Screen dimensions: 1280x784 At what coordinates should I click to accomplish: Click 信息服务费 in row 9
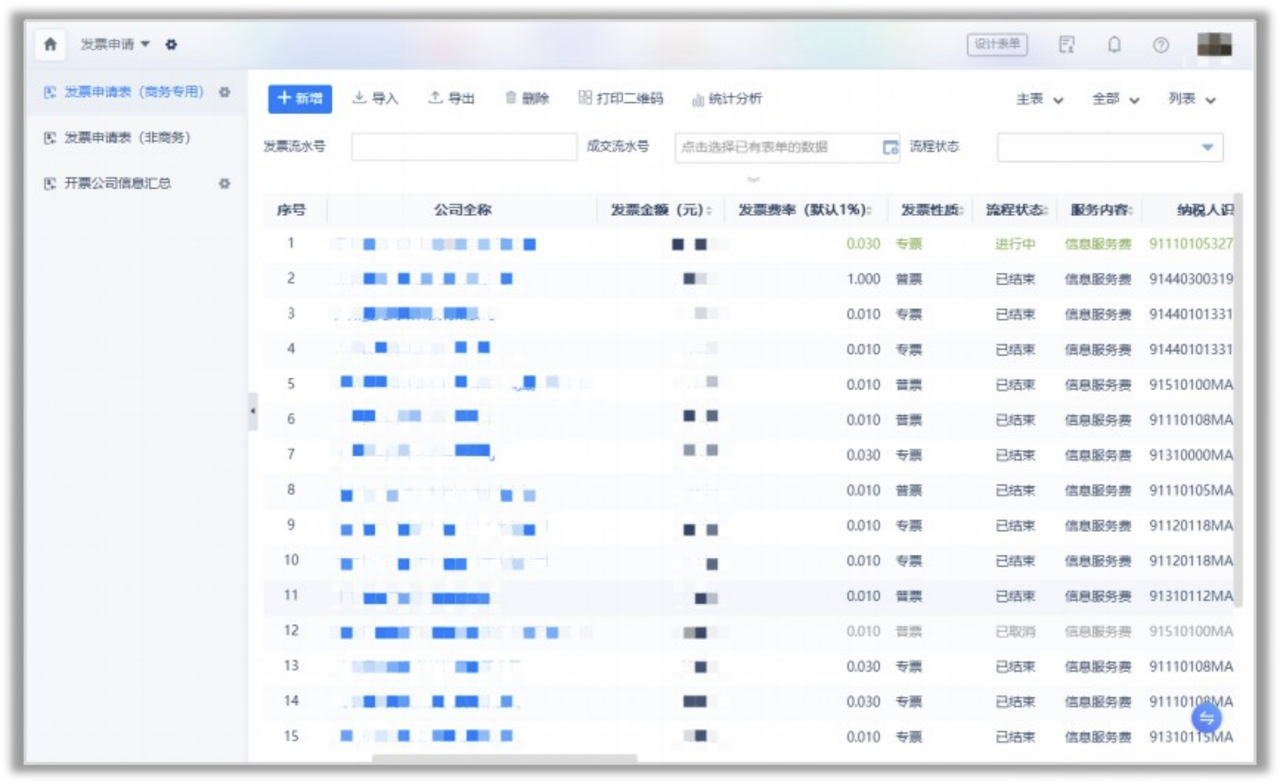[x=1098, y=526]
